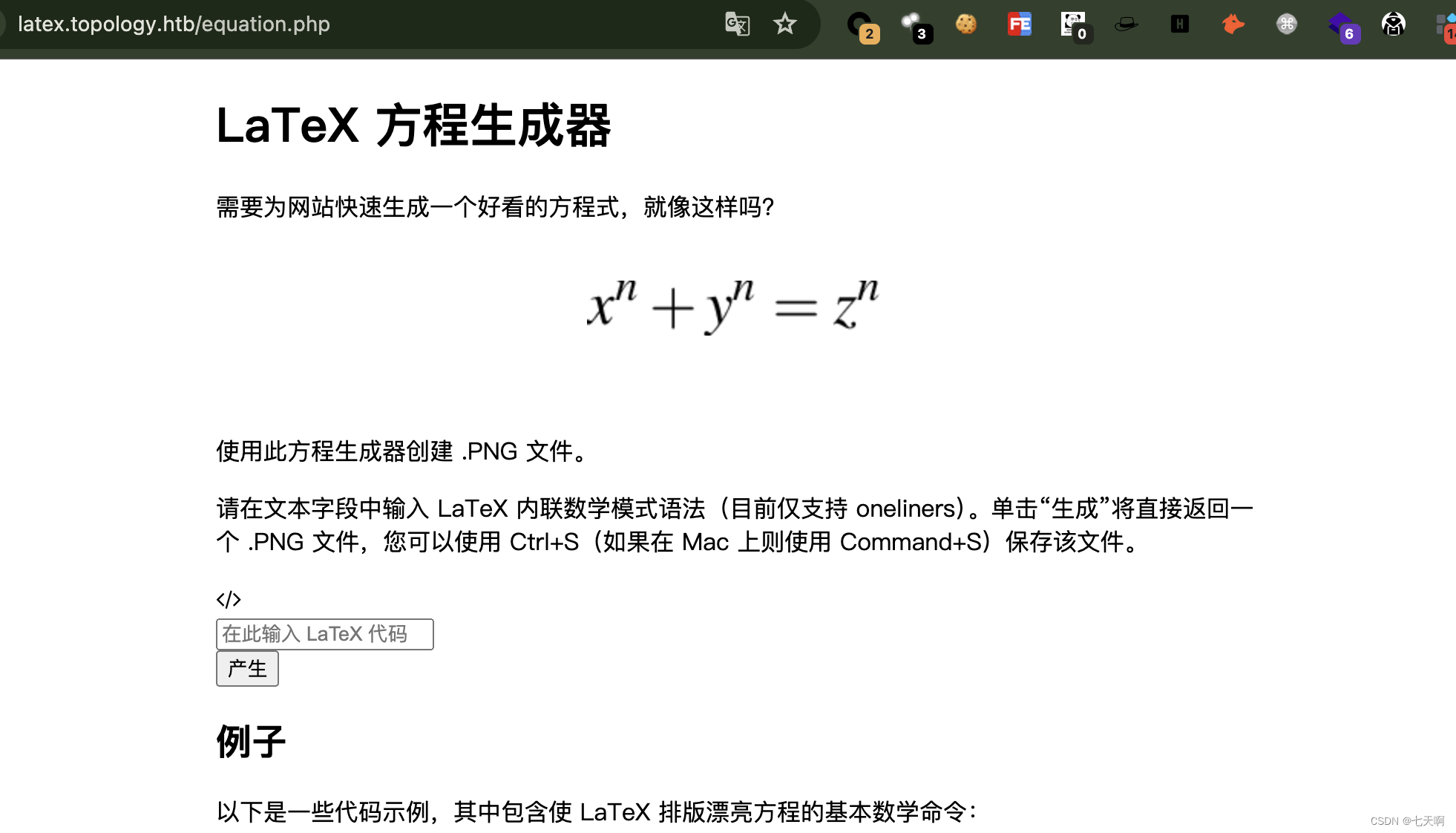Click the panda extension with 0 badge

(x=1072, y=24)
